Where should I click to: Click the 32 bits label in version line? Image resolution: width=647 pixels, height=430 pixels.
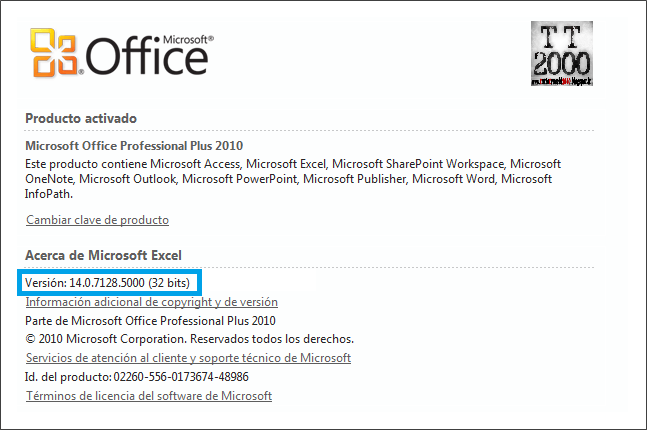tap(169, 283)
